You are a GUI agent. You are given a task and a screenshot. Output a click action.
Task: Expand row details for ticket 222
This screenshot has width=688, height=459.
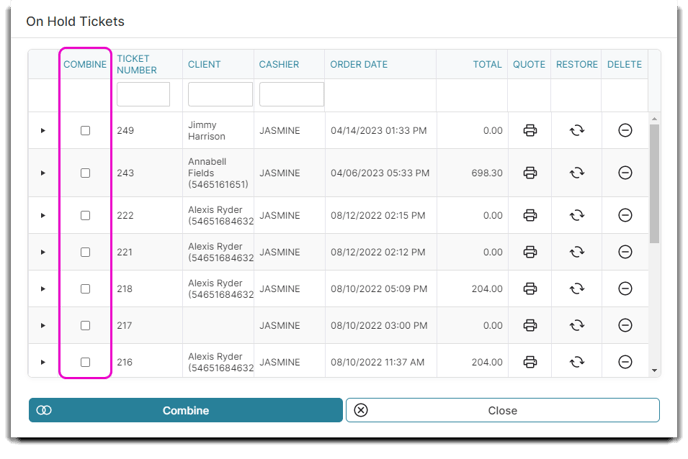pos(43,215)
